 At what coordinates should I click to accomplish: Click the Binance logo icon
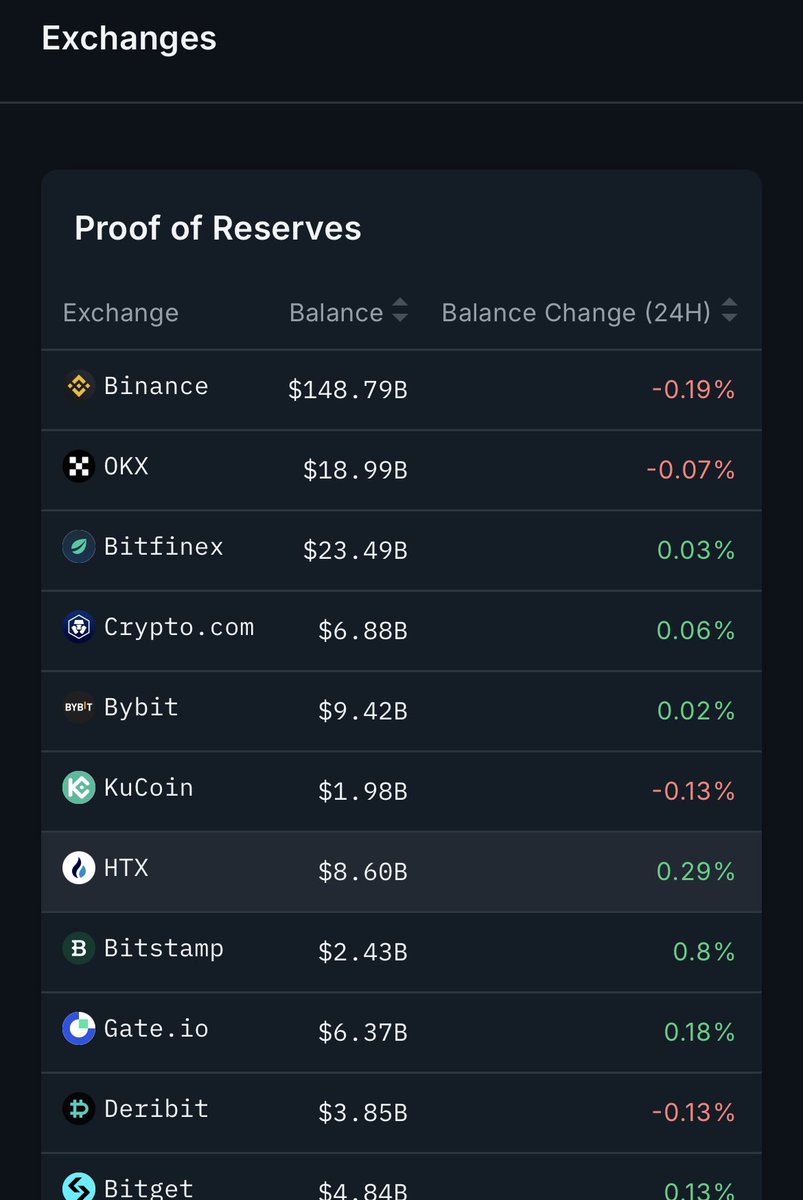click(x=79, y=386)
